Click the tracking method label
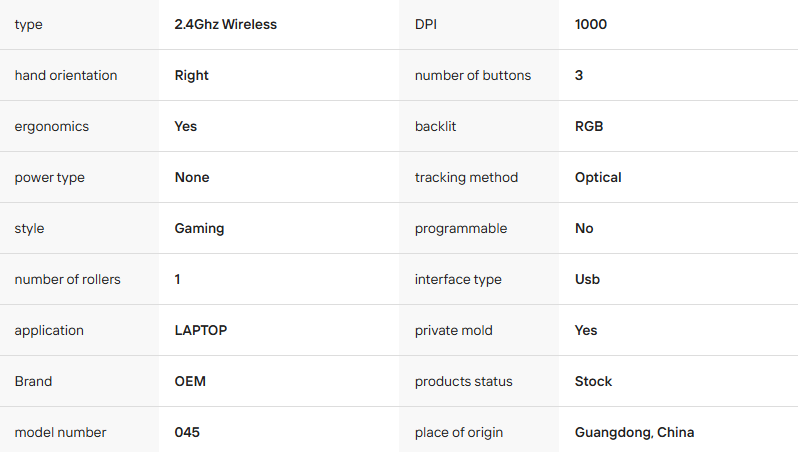This screenshot has width=798, height=452. (466, 177)
